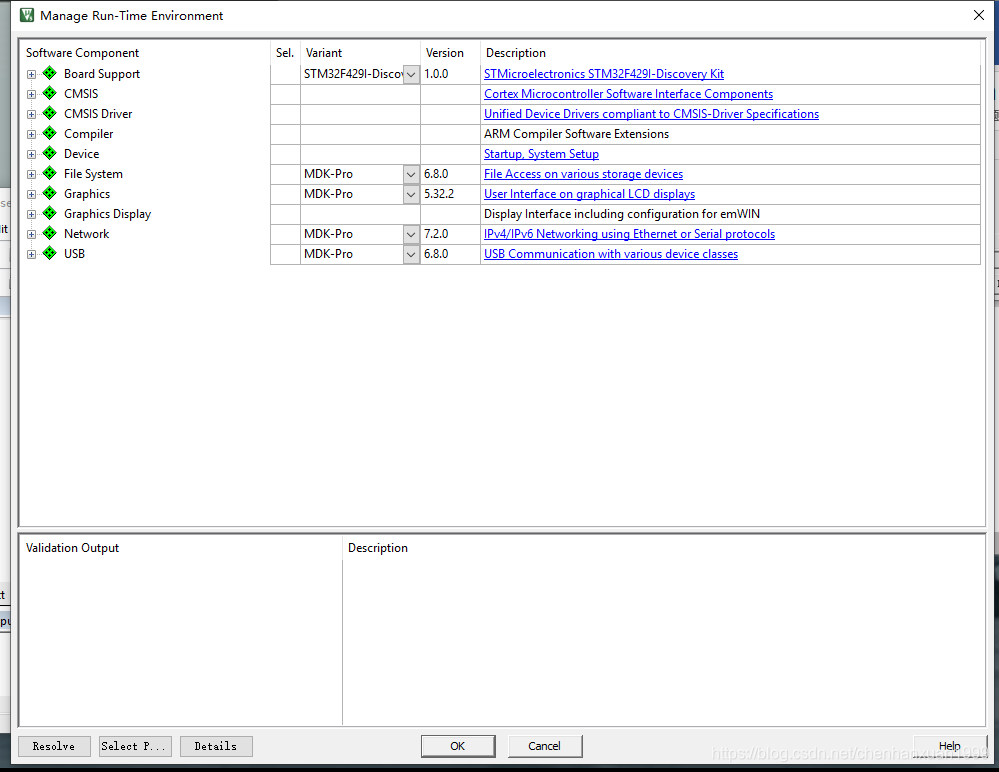The image size is (999, 772).
Task: Select the Graphics Display tree label
Action: (108, 214)
